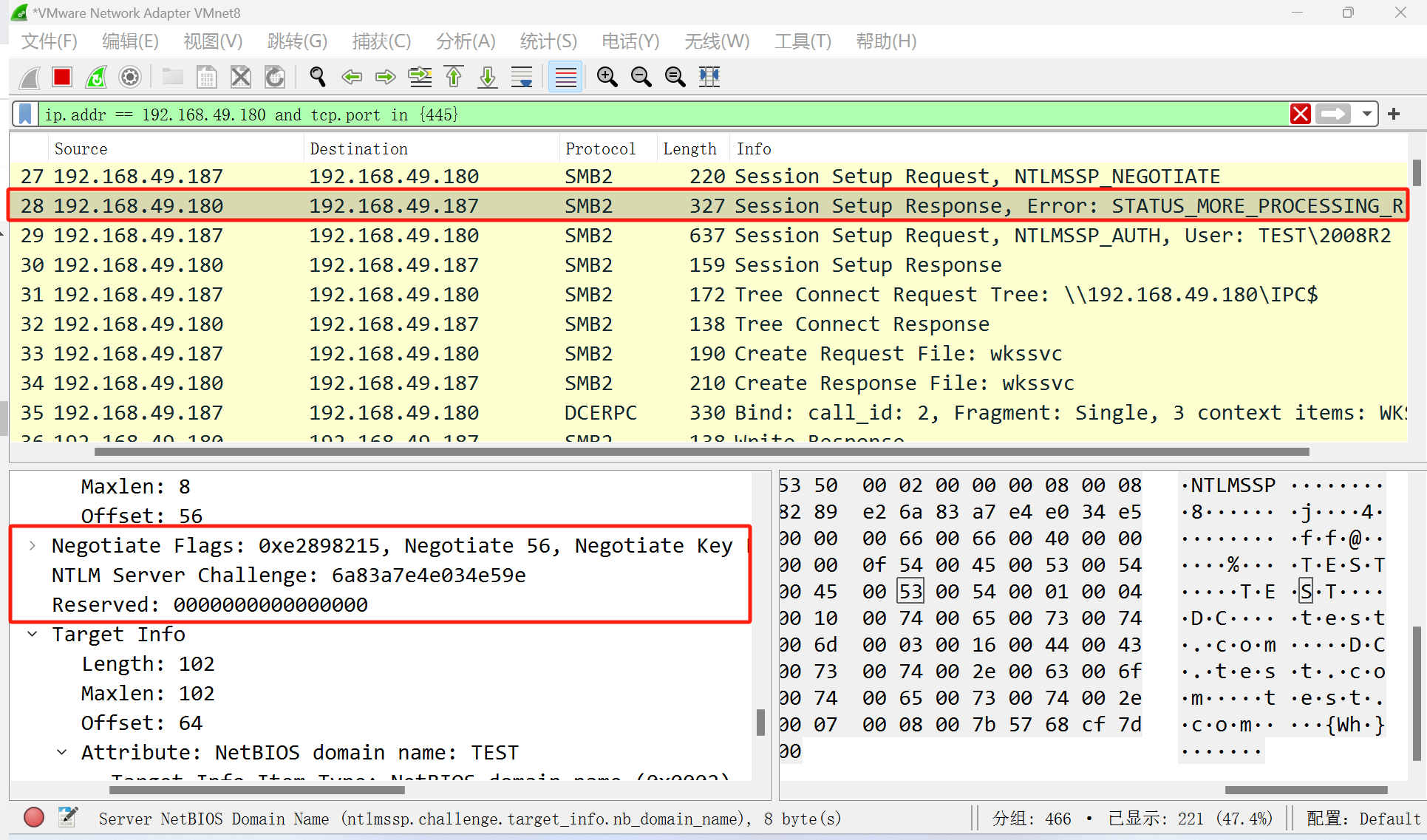Click the filter bookmark icon

25,115
